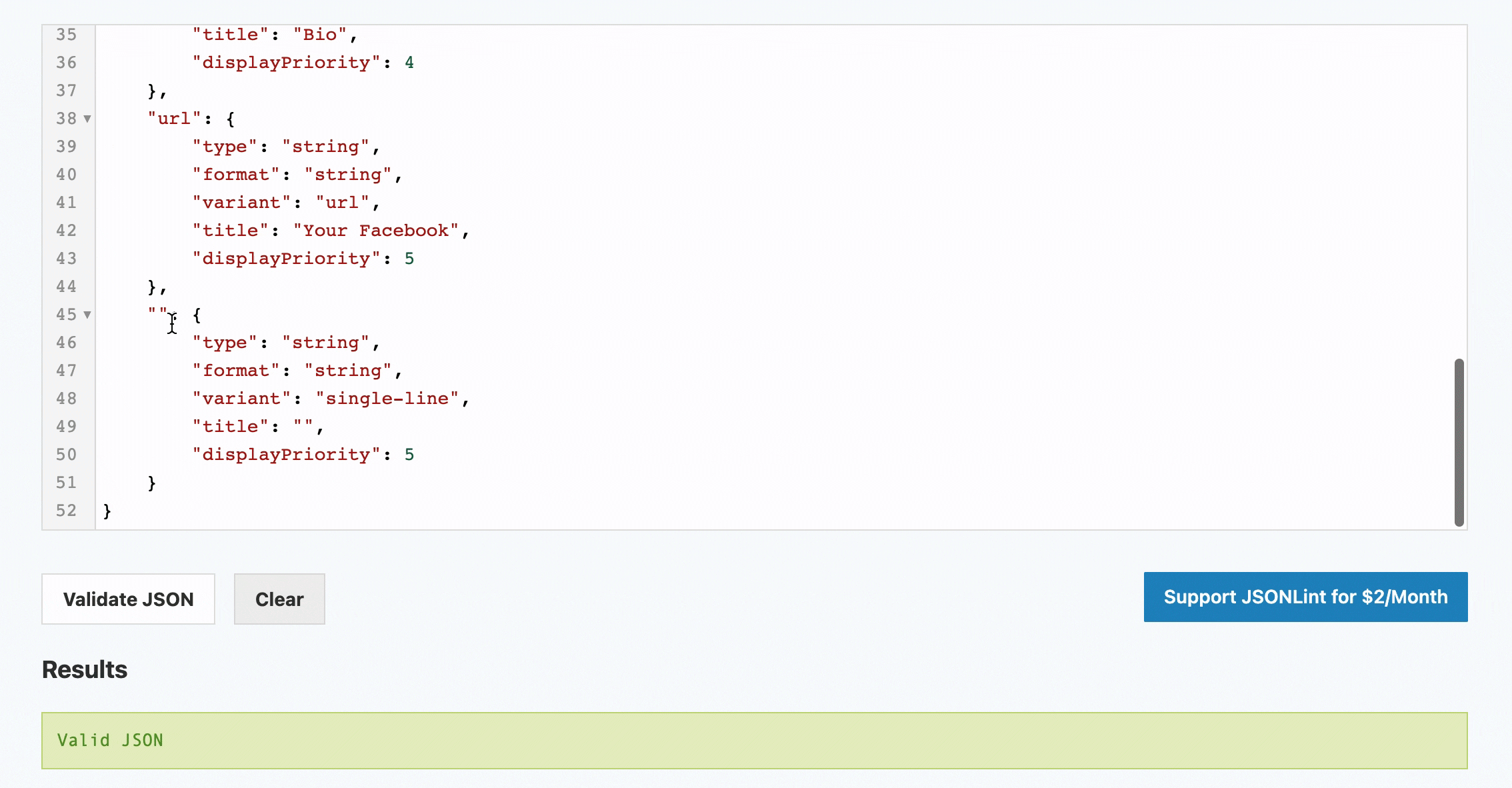Click the closing brace on line 51
The image size is (1512, 788).
pos(152,483)
